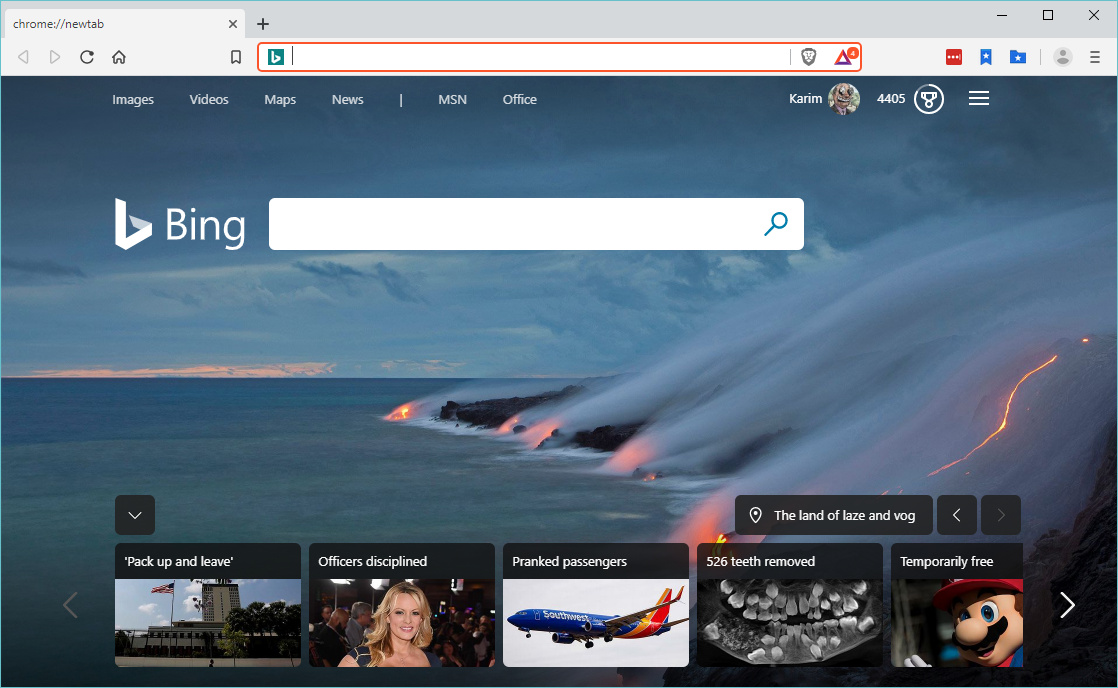Show next background image
This screenshot has width=1118, height=688.
point(1001,515)
